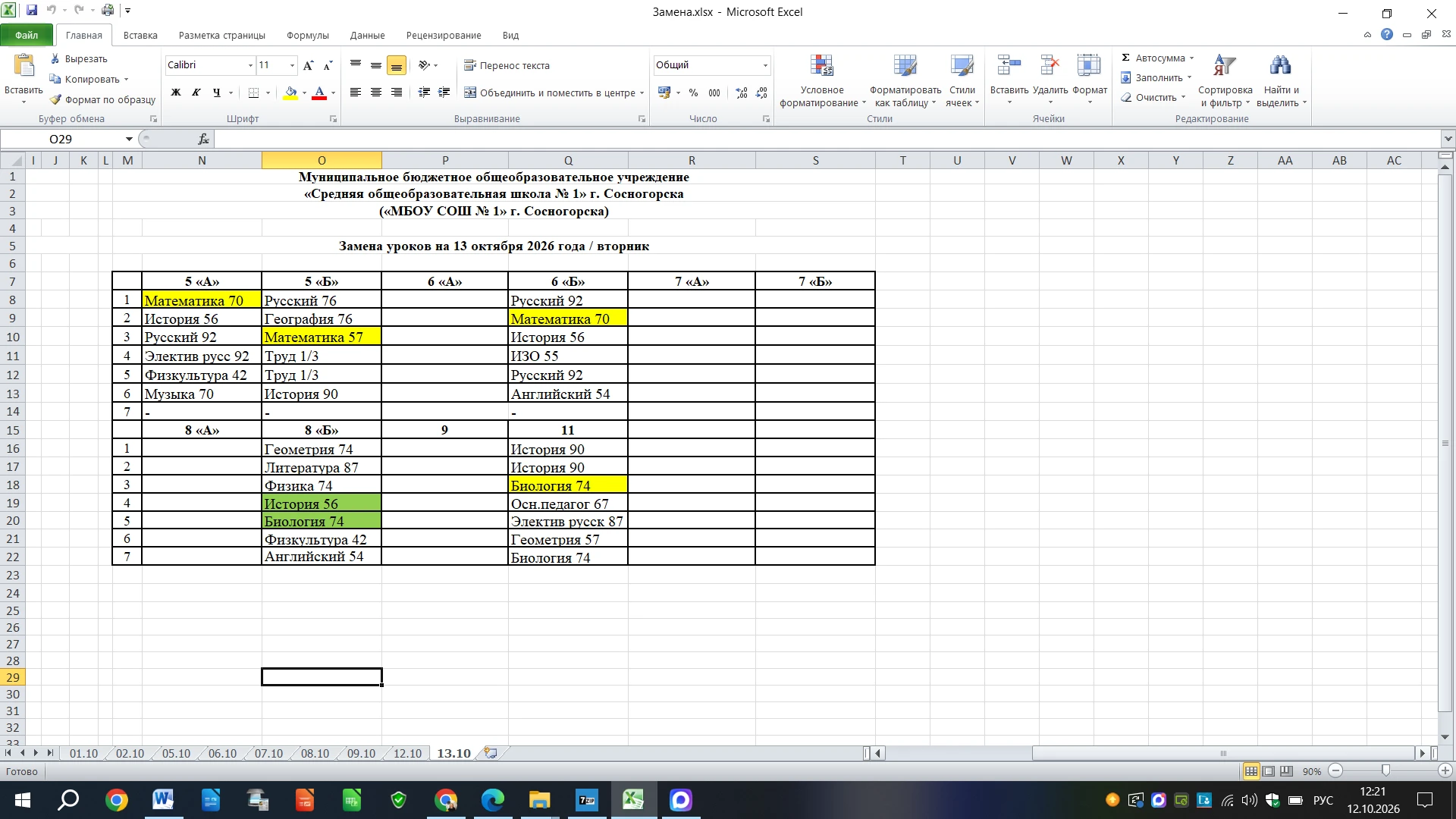Click the Sort and Filter icon
1456x819 pixels.
click(1225, 67)
